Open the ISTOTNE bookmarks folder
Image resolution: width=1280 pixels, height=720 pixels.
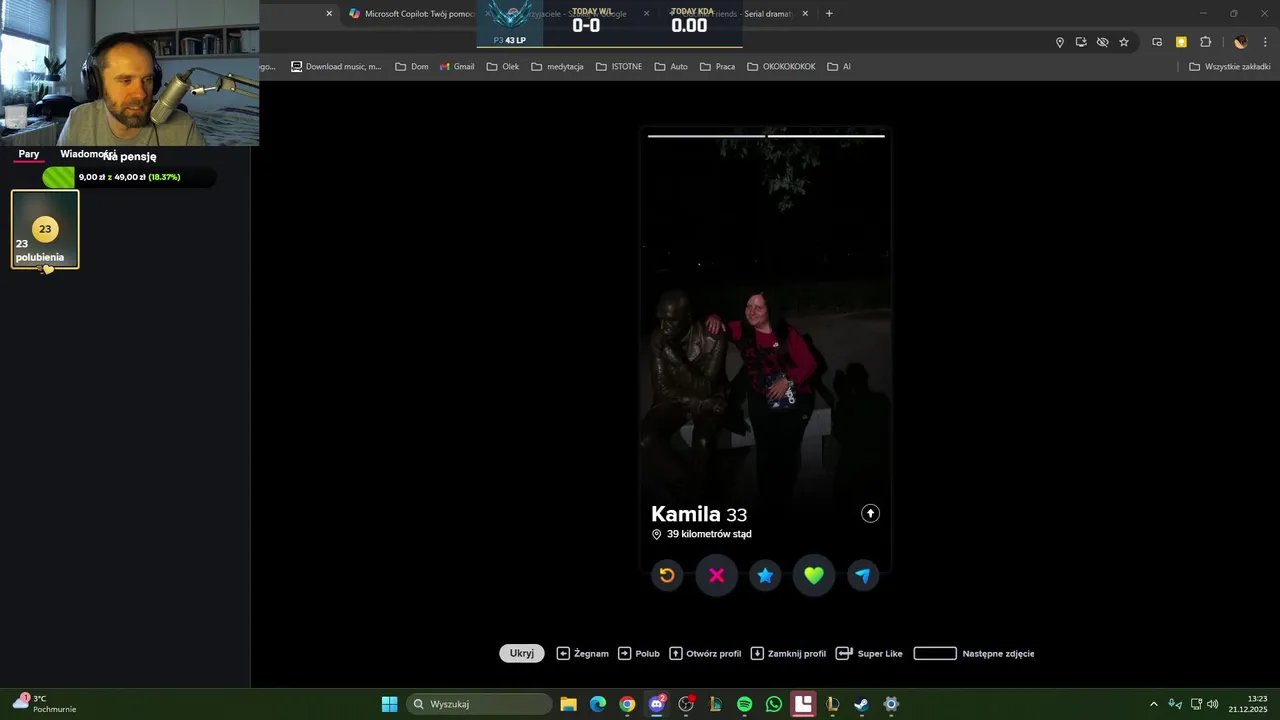coord(619,67)
